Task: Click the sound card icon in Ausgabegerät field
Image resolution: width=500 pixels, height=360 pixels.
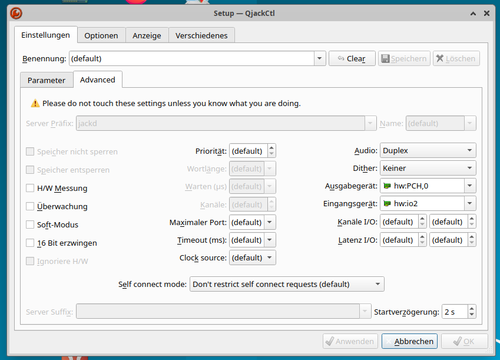Action: click(x=387, y=186)
